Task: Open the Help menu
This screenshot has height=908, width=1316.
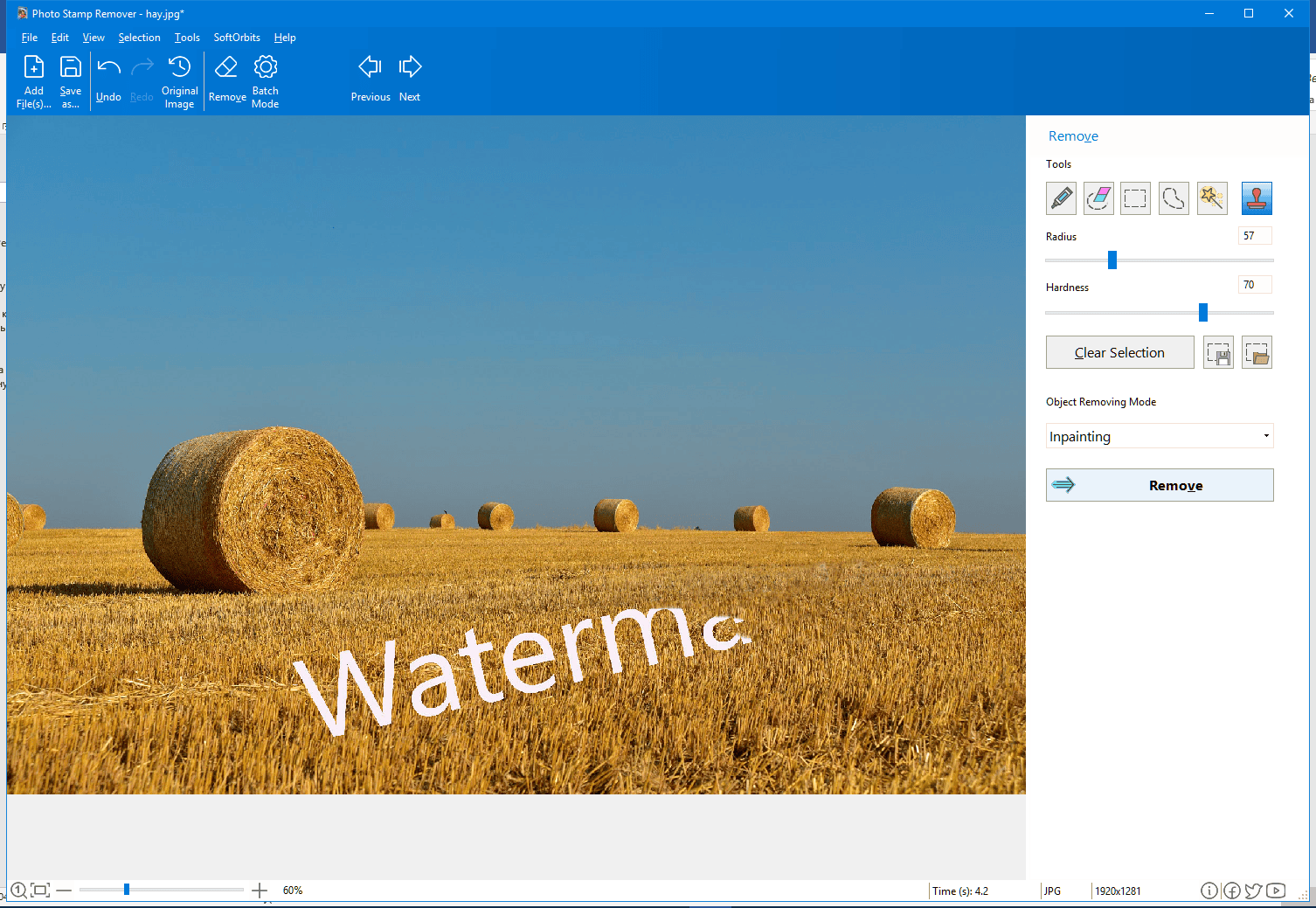Action: click(x=285, y=38)
